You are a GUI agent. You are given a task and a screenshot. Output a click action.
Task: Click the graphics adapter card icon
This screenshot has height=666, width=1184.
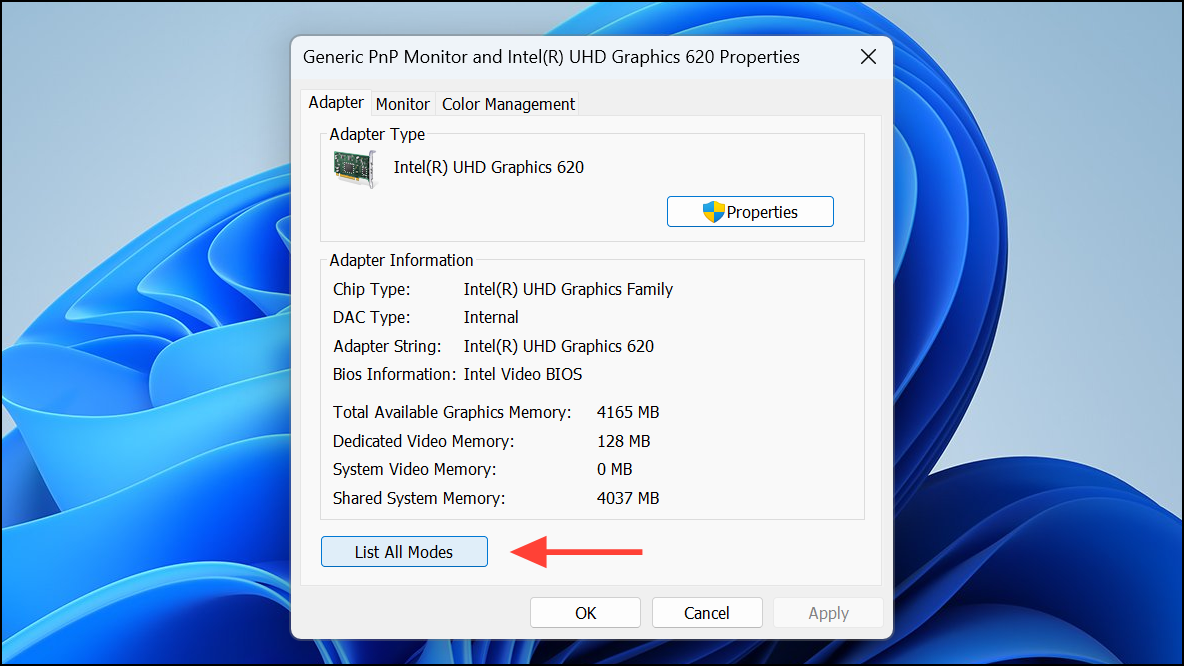(355, 167)
